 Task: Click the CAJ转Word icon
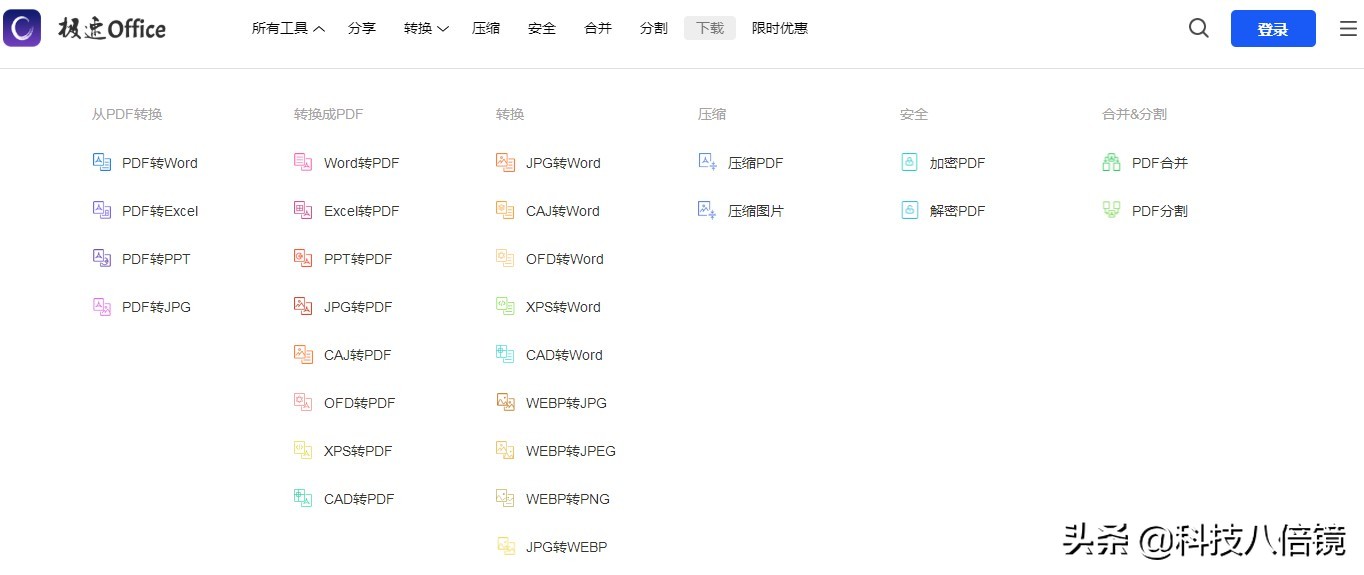(x=505, y=210)
